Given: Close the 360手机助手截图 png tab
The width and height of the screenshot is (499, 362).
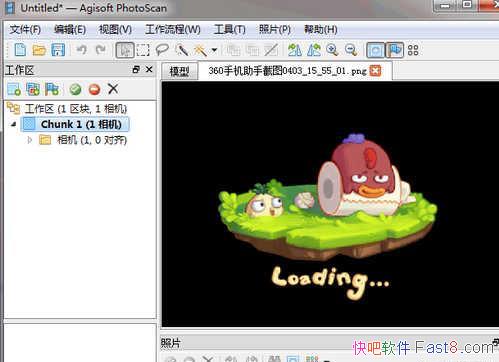Looking at the screenshot, I should (x=375, y=71).
